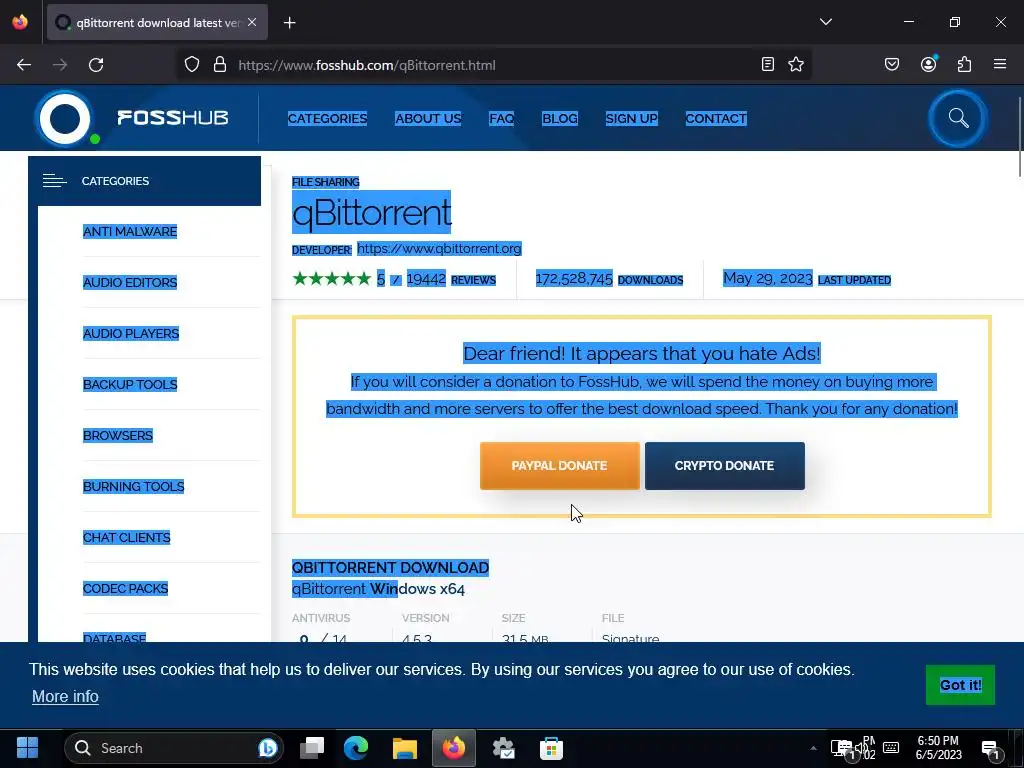Image resolution: width=1024 pixels, height=768 pixels.
Task: Select the Audio Editors category
Action: 130,282
